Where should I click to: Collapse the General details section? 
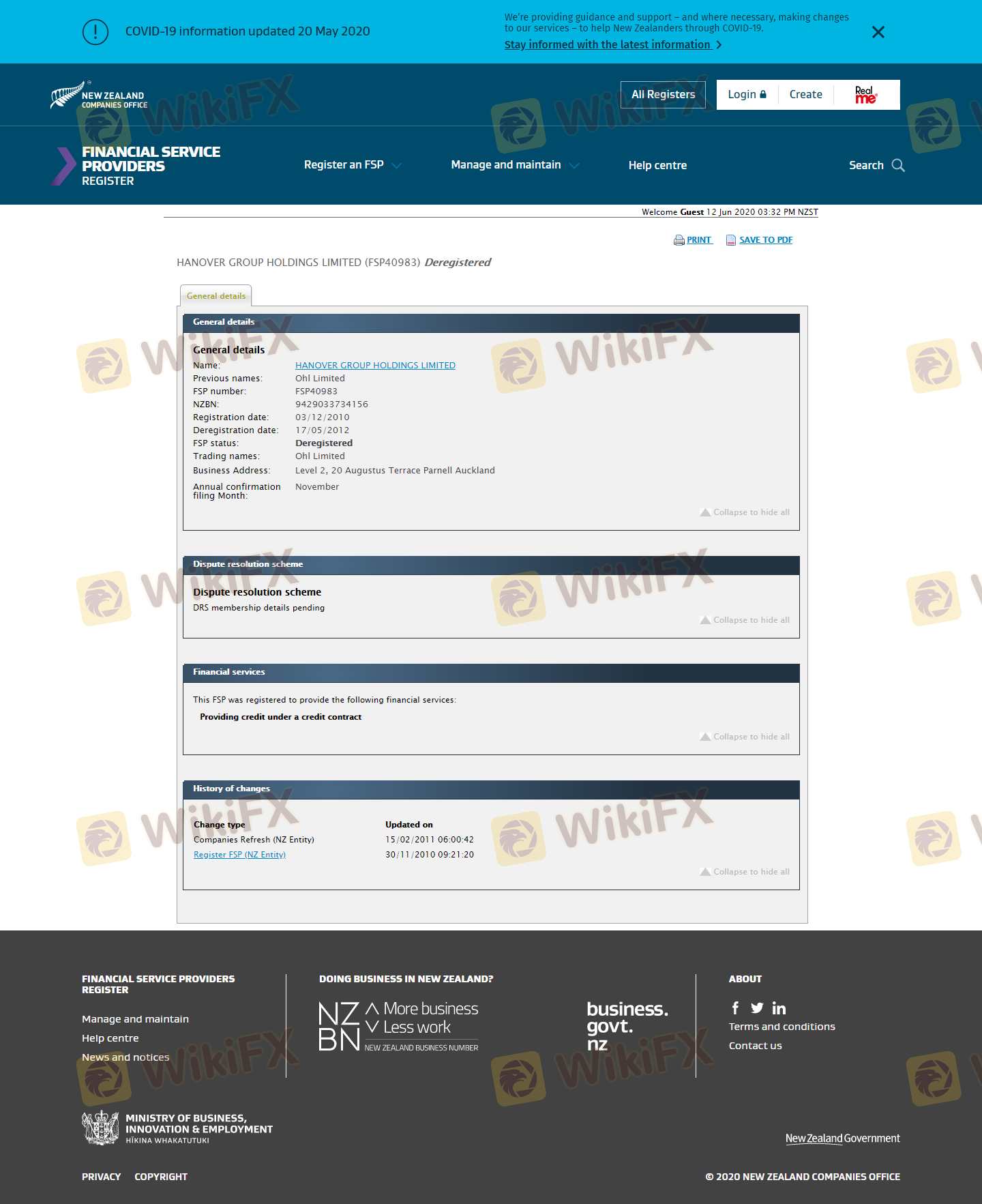tap(745, 512)
